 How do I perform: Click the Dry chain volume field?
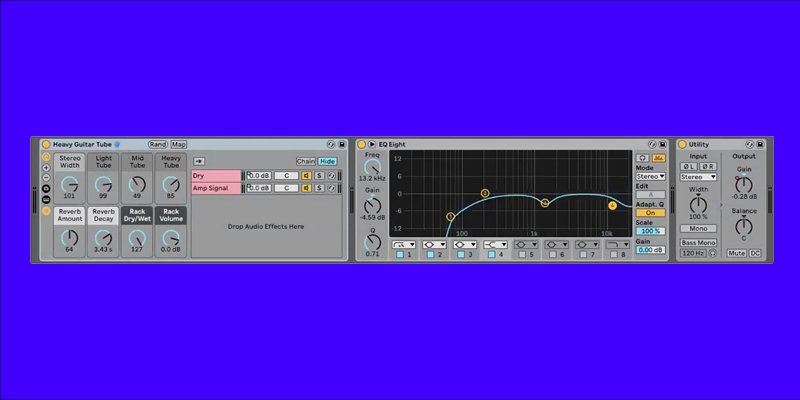259,176
